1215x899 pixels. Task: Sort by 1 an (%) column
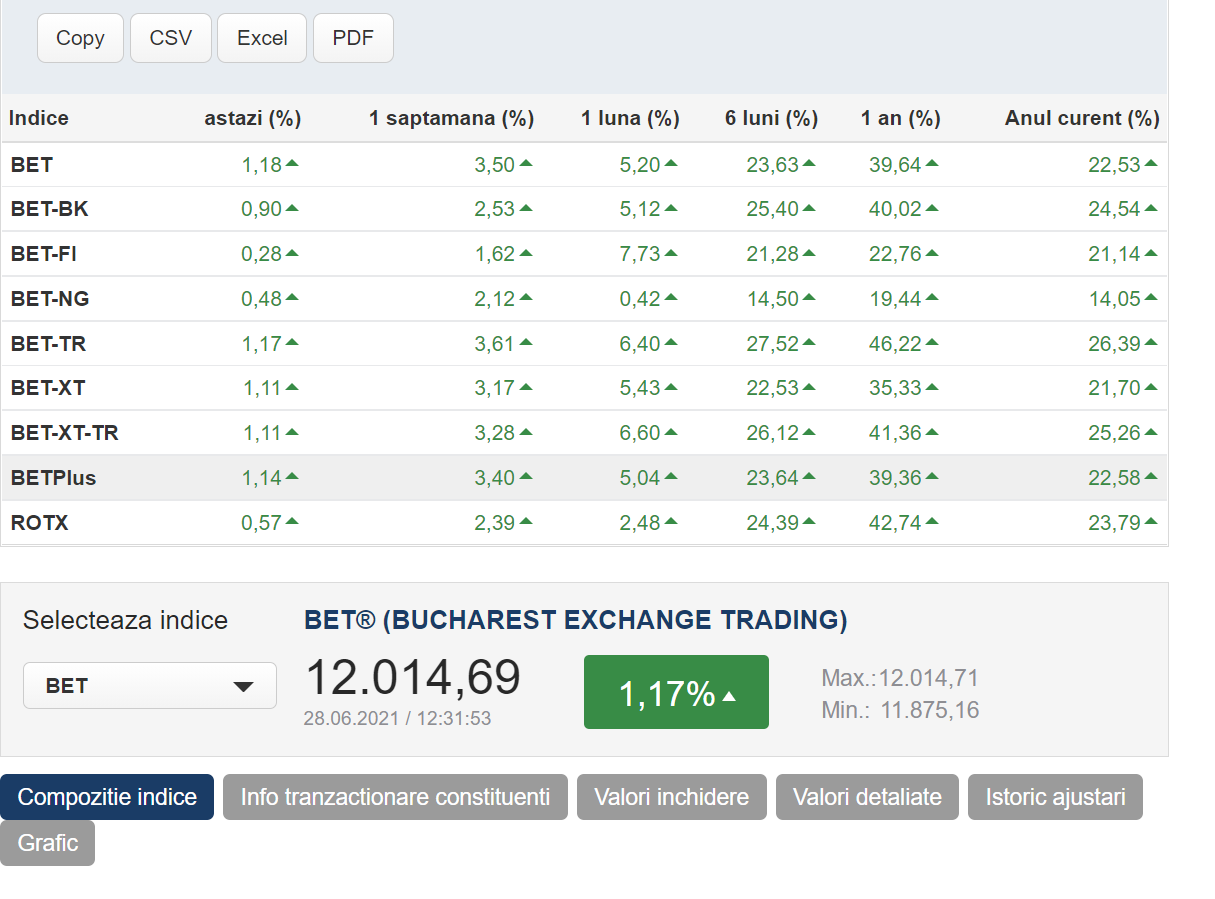click(x=901, y=118)
